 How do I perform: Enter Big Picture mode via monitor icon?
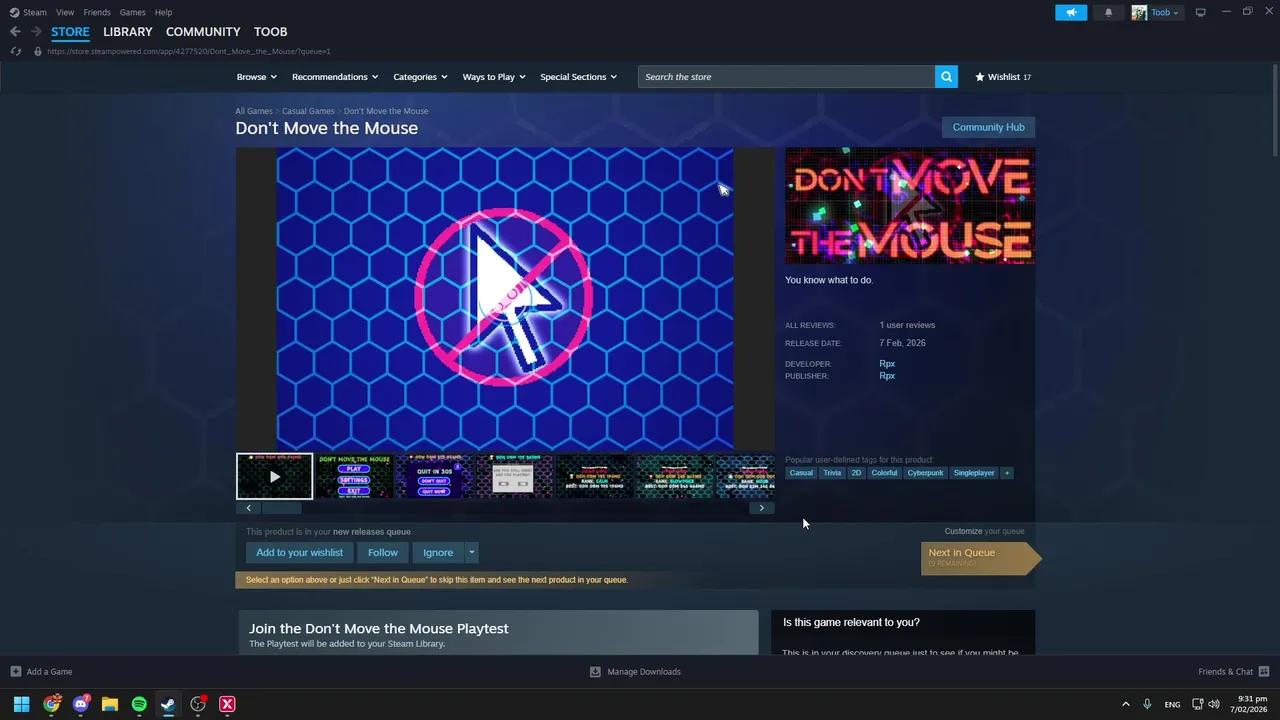click(1201, 12)
